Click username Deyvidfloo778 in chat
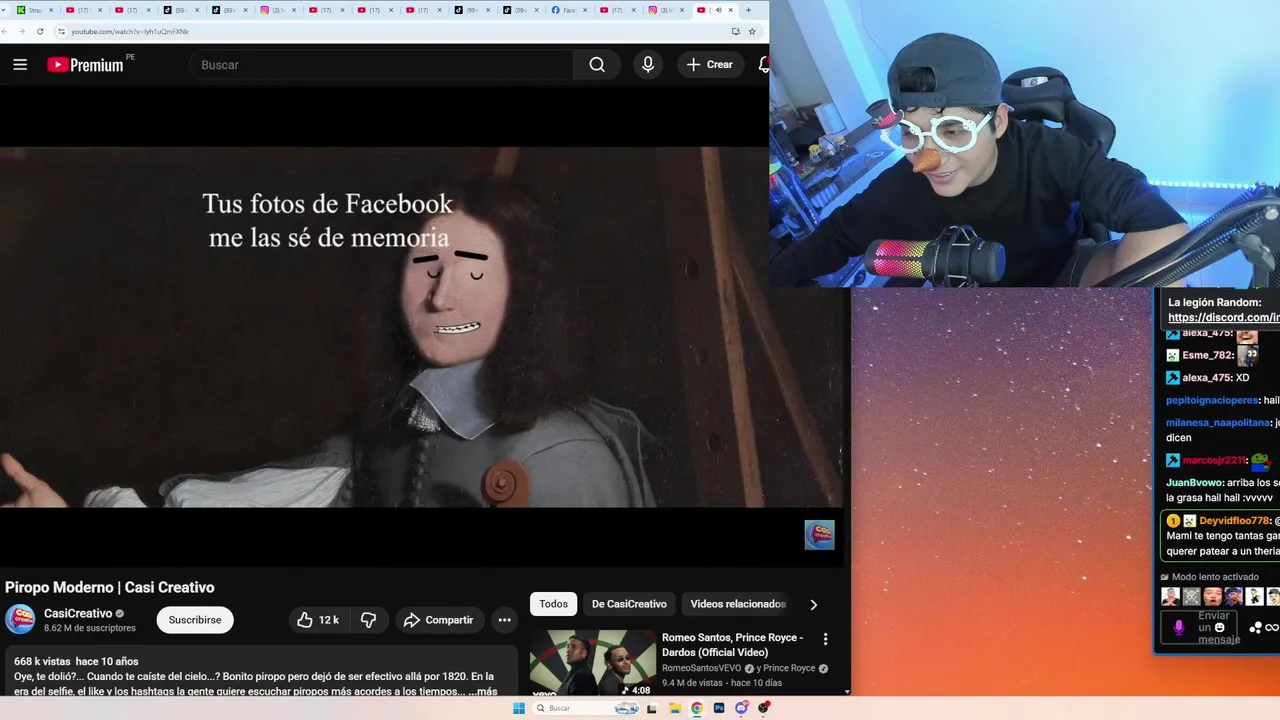 tap(1235, 520)
